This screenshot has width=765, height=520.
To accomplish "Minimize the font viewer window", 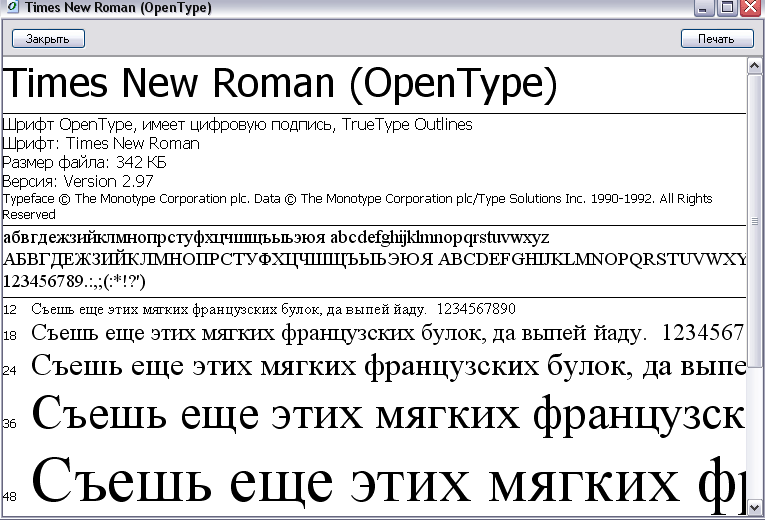I will click(704, 8).
